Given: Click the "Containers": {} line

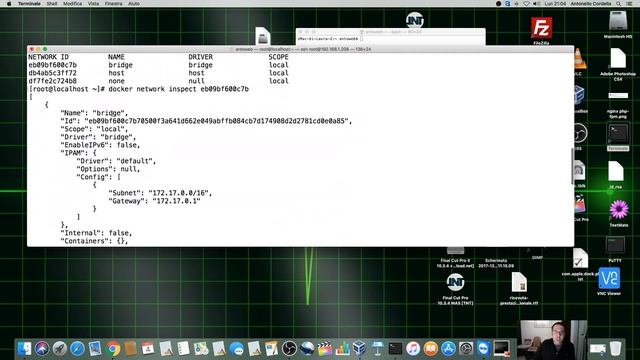Looking at the screenshot, I should [94, 241].
